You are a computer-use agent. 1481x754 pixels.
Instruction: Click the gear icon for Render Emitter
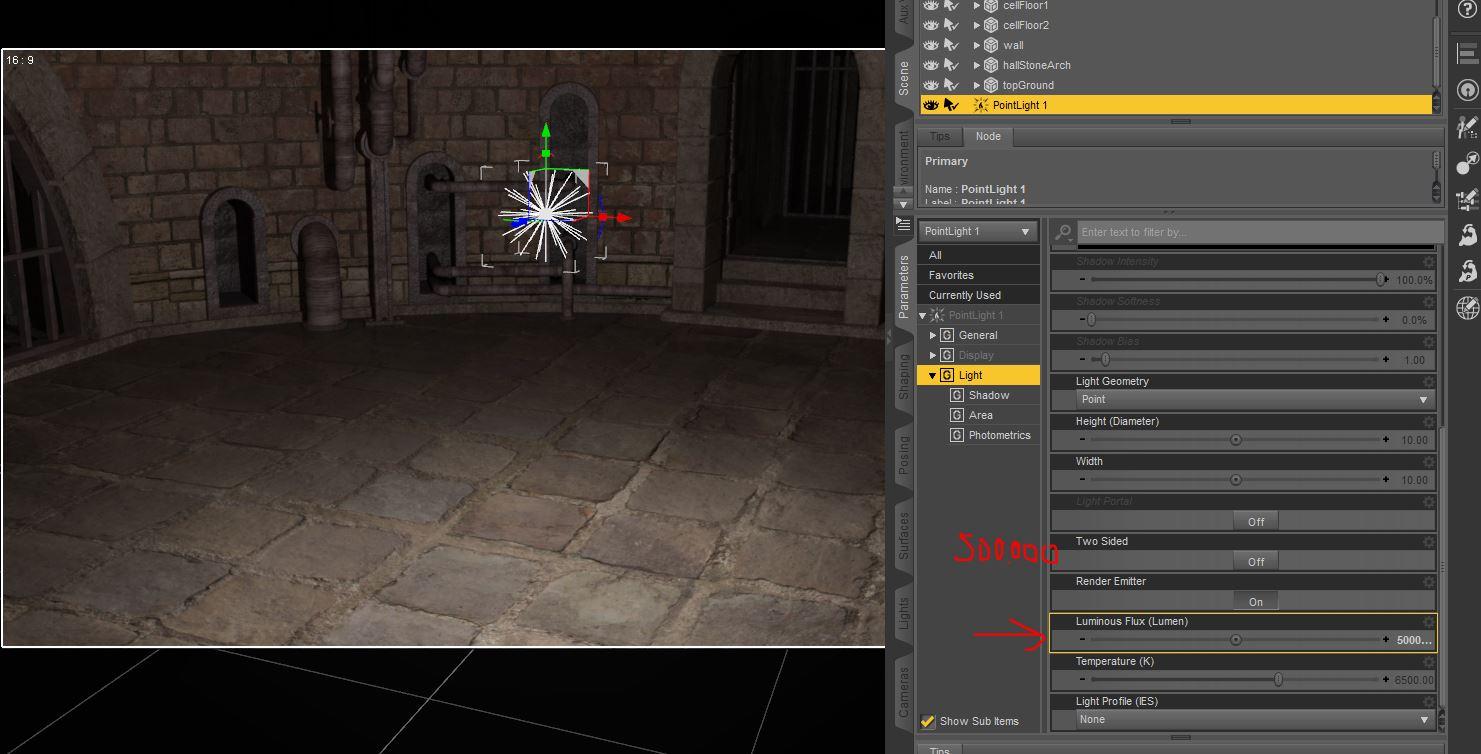1428,581
